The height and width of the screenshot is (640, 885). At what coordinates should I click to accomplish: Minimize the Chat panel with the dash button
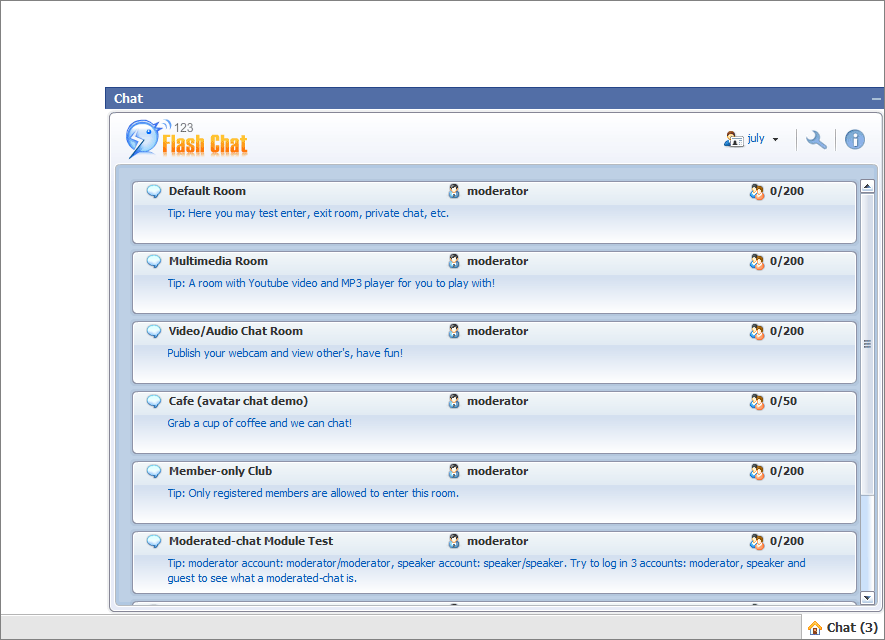click(876, 99)
